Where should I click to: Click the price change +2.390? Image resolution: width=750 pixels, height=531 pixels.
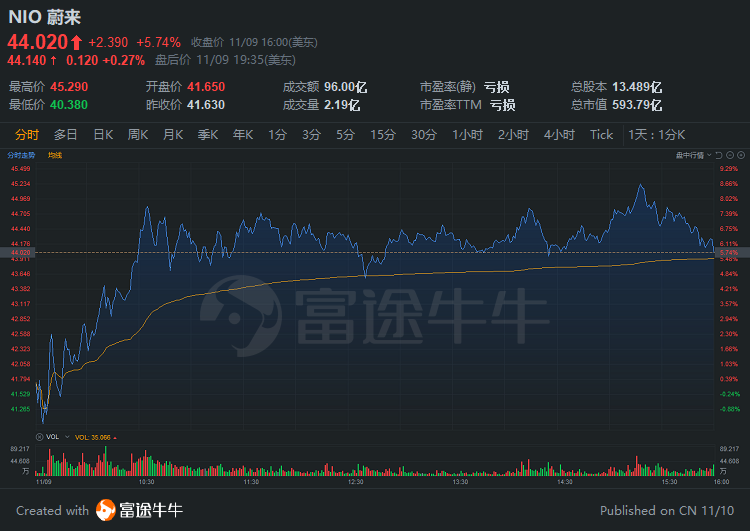108,43
